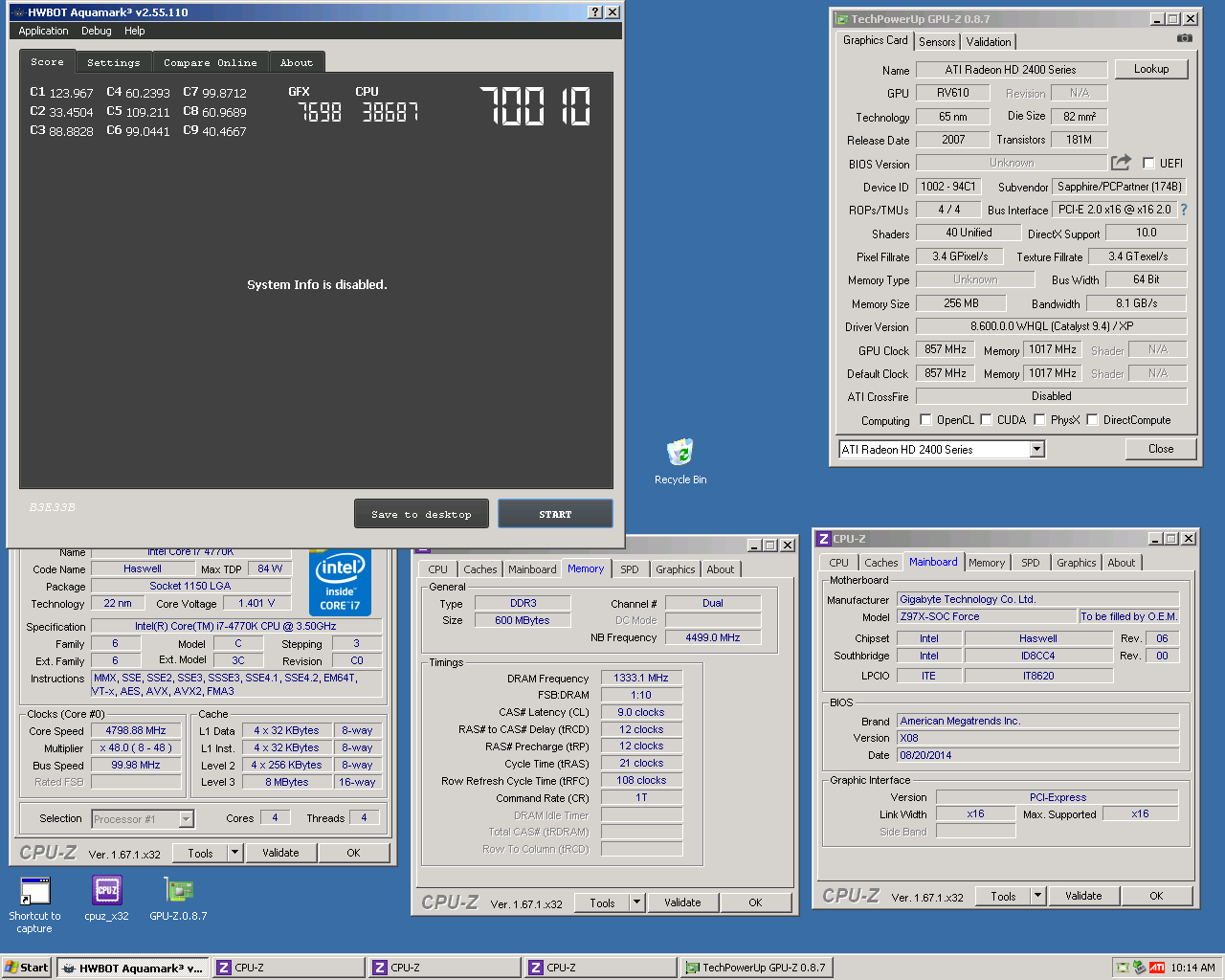This screenshot has height=980, width=1225.
Task: Click the bus interface question mark icon
Action: [1184, 210]
